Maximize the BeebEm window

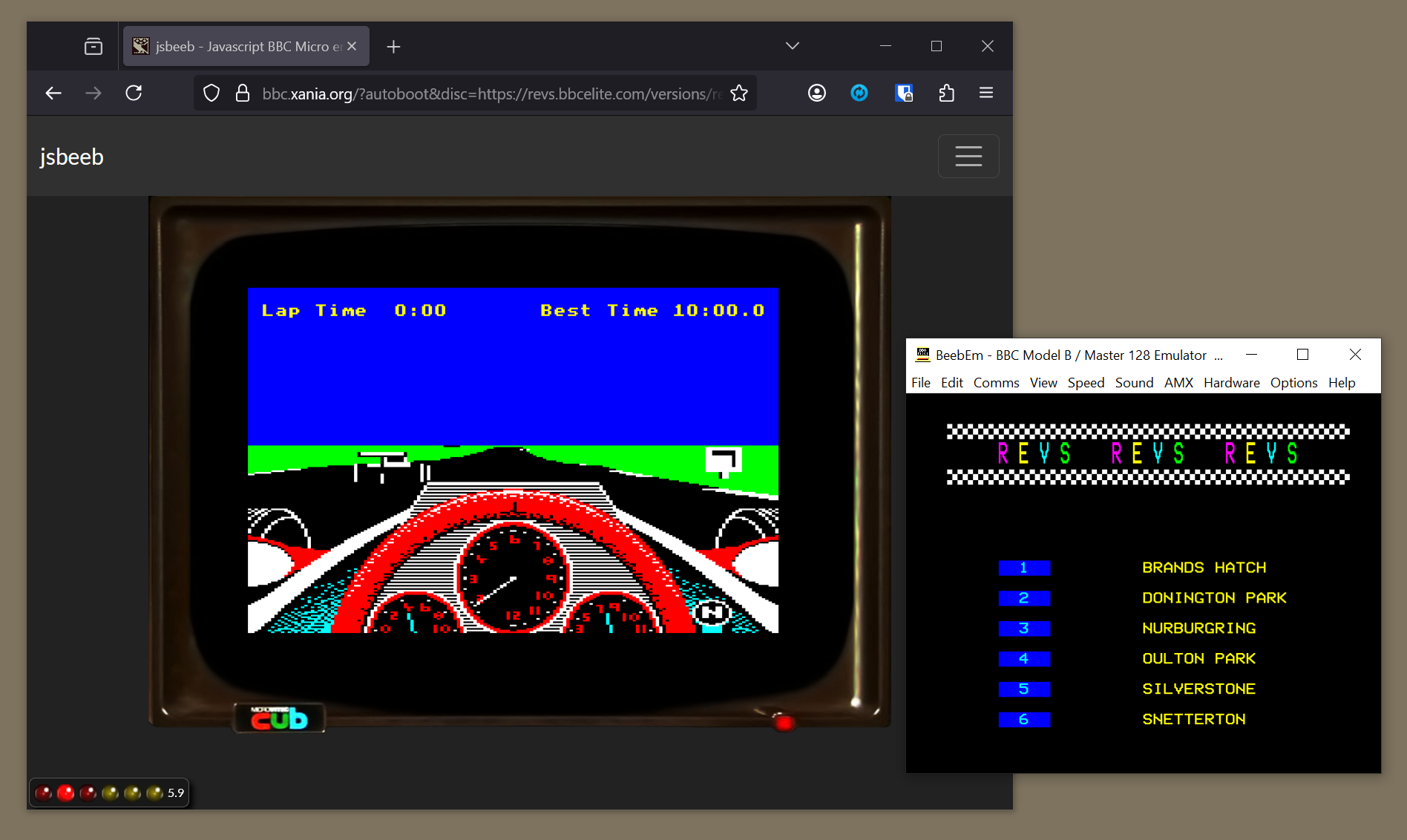pyautogui.click(x=1302, y=355)
